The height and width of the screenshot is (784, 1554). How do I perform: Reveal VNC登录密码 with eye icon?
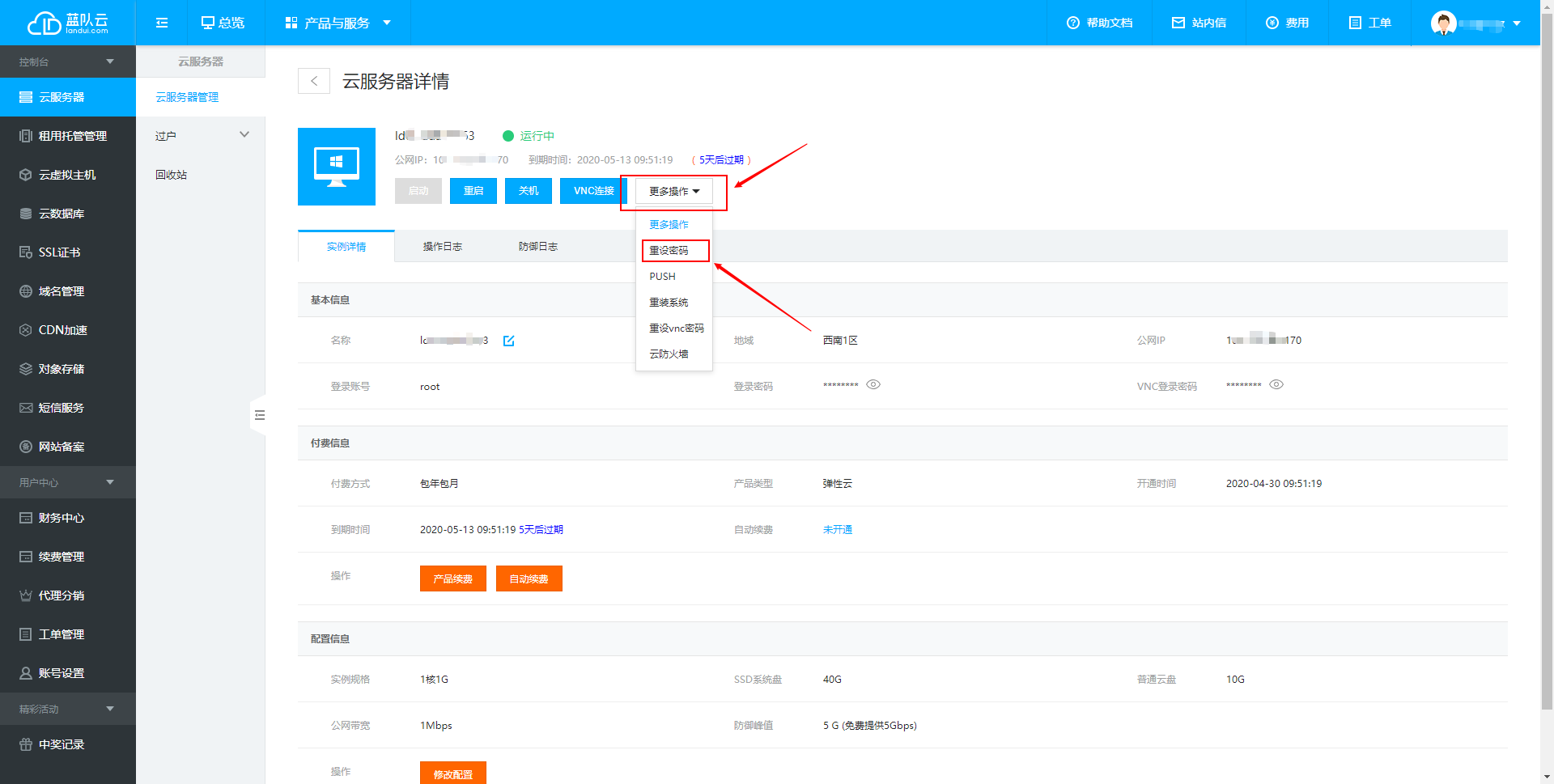1276,384
